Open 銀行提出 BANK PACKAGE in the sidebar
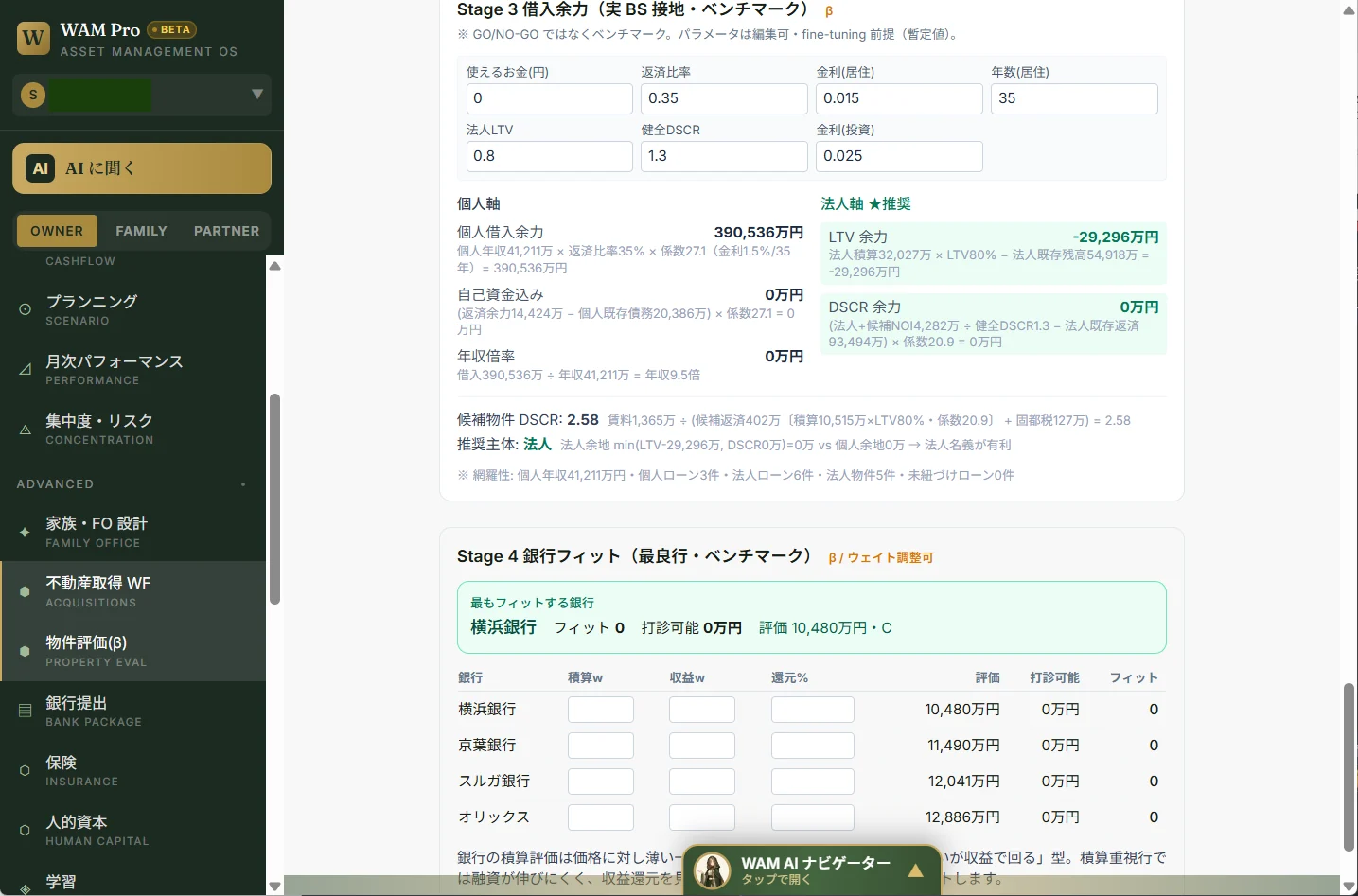Screen dimensions: 1358x896 (x=132, y=711)
